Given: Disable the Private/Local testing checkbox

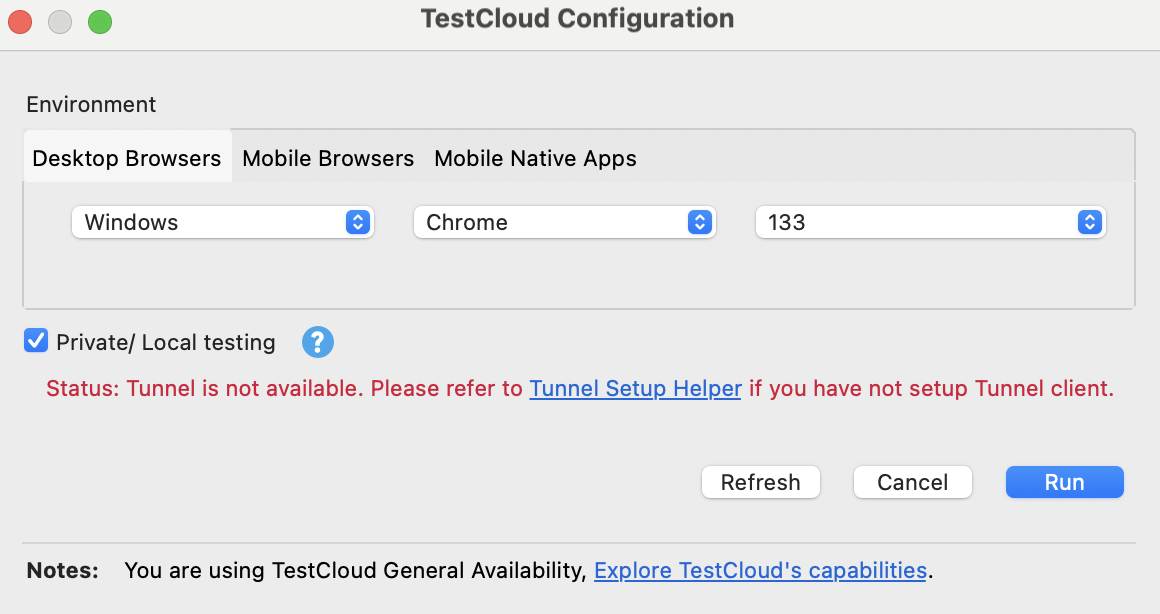Looking at the screenshot, I should click(x=36, y=341).
